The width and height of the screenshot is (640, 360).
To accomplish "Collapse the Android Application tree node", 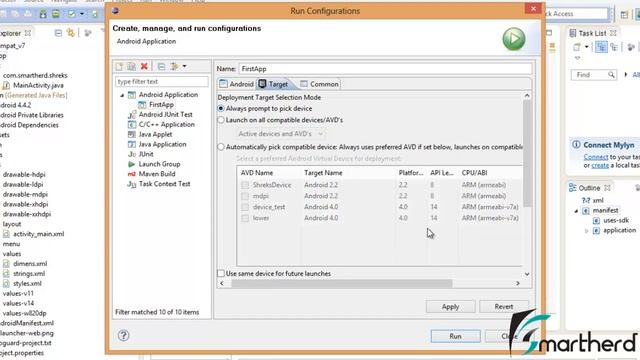I will point(122,95).
